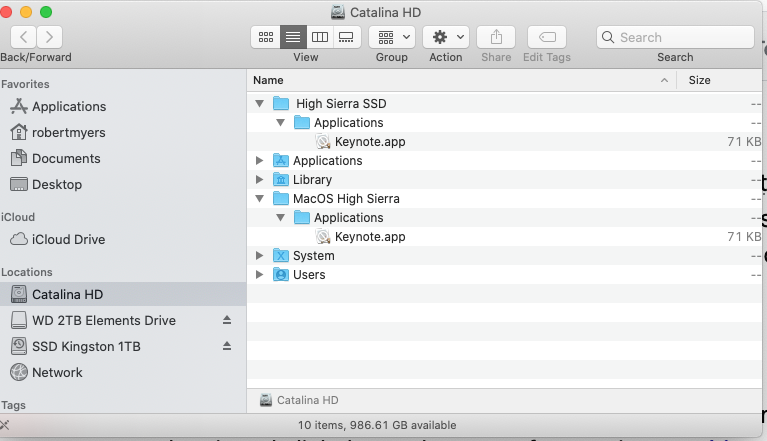Click the Share toolbar icon
The height and width of the screenshot is (441, 767).
point(495,37)
